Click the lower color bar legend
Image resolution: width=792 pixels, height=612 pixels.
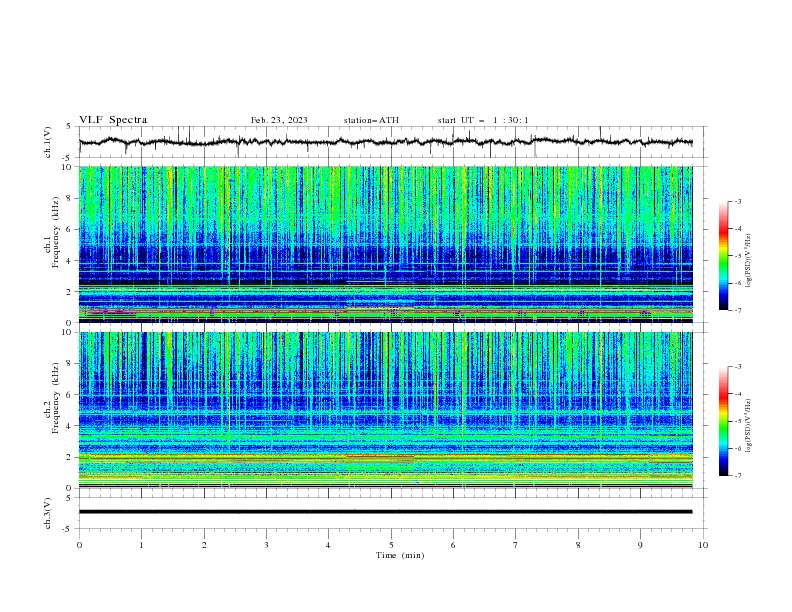pos(724,421)
